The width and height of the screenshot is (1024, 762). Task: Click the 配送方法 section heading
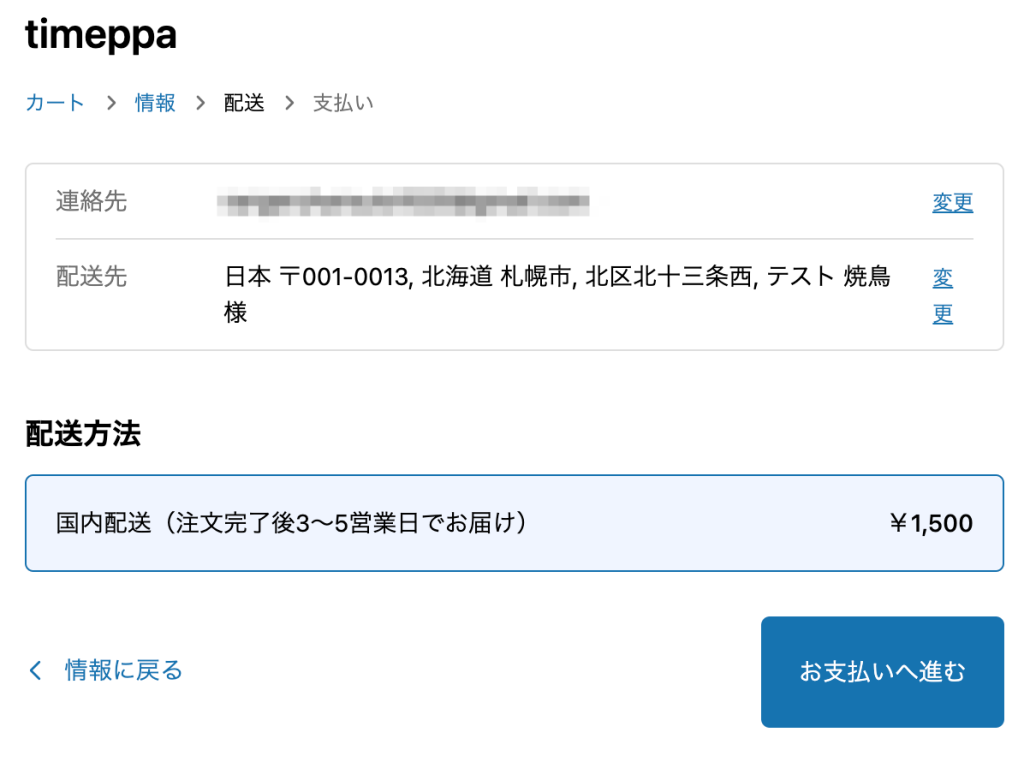tap(82, 434)
